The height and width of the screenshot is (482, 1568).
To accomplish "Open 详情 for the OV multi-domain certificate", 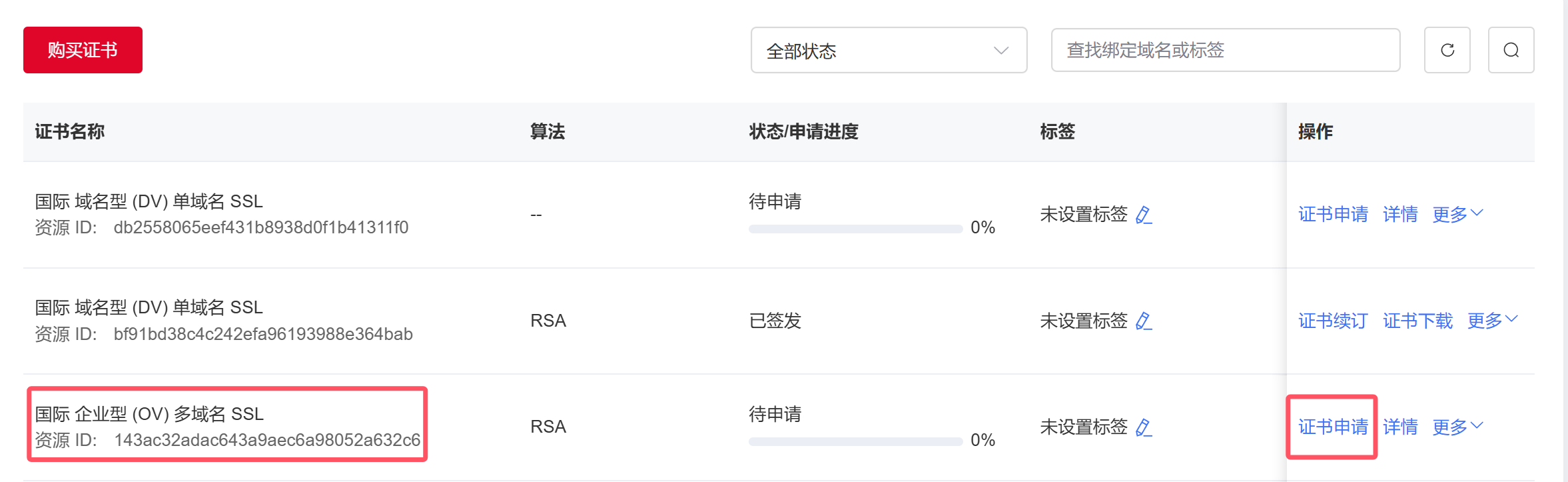I will click(1400, 427).
